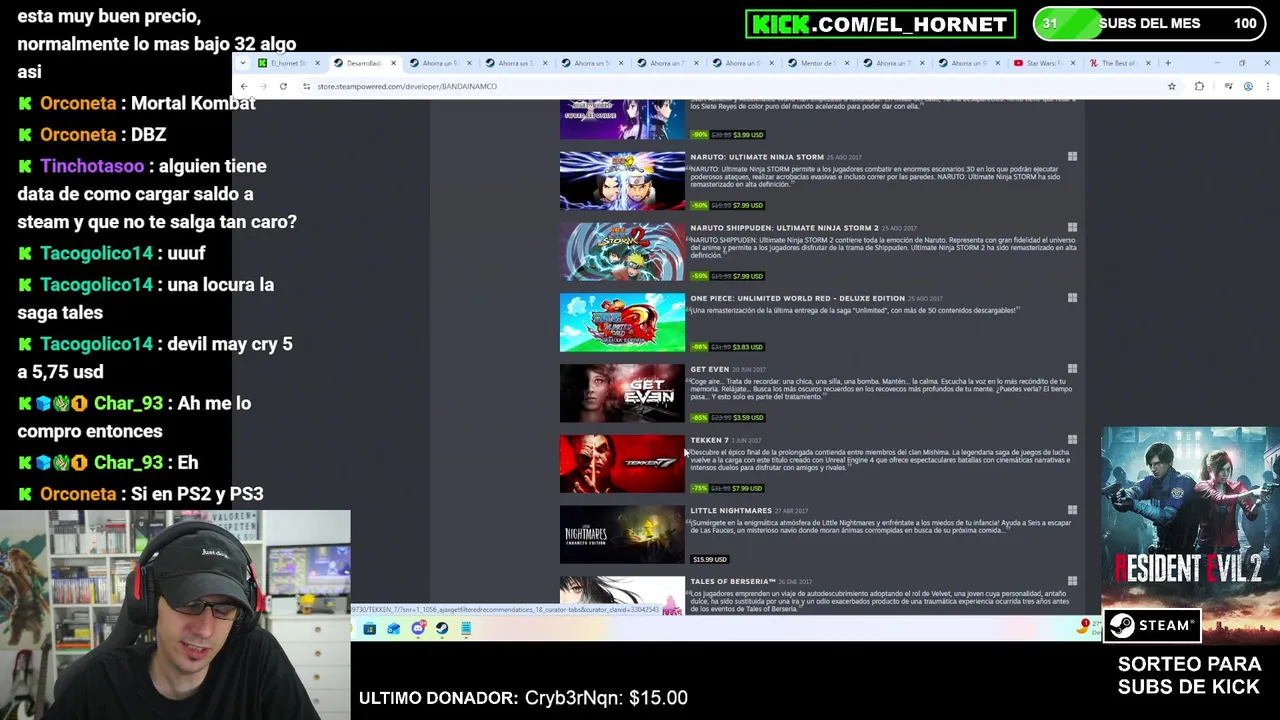Image resolution: width=1280 pixels, height=720 pixels.
Task: Close The Best of tab
Action: 1148,63
